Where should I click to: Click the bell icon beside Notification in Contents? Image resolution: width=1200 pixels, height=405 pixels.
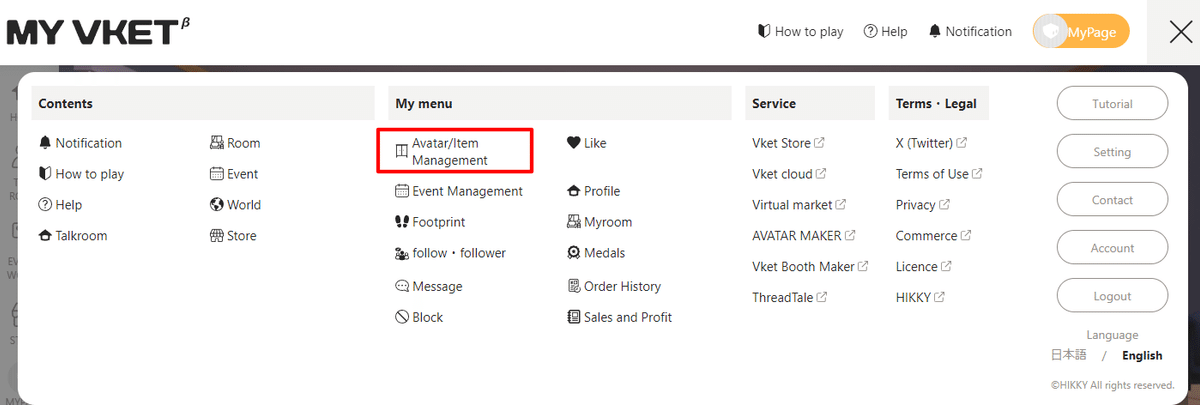pos(45,143)
